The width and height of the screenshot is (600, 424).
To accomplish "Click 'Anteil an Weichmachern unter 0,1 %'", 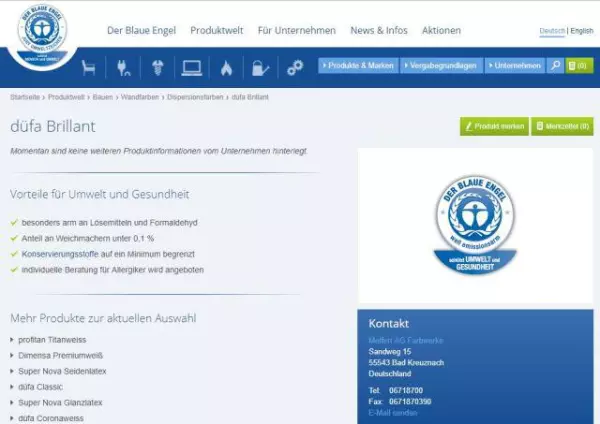I will [88, 238].
